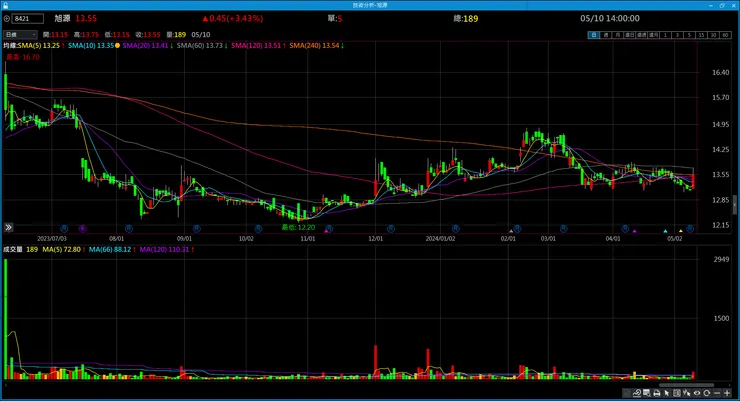The width and height of the screenshot is (740, 401).
Task: Click the purple event marker near 2023/07/03
Action: point(82,228)
